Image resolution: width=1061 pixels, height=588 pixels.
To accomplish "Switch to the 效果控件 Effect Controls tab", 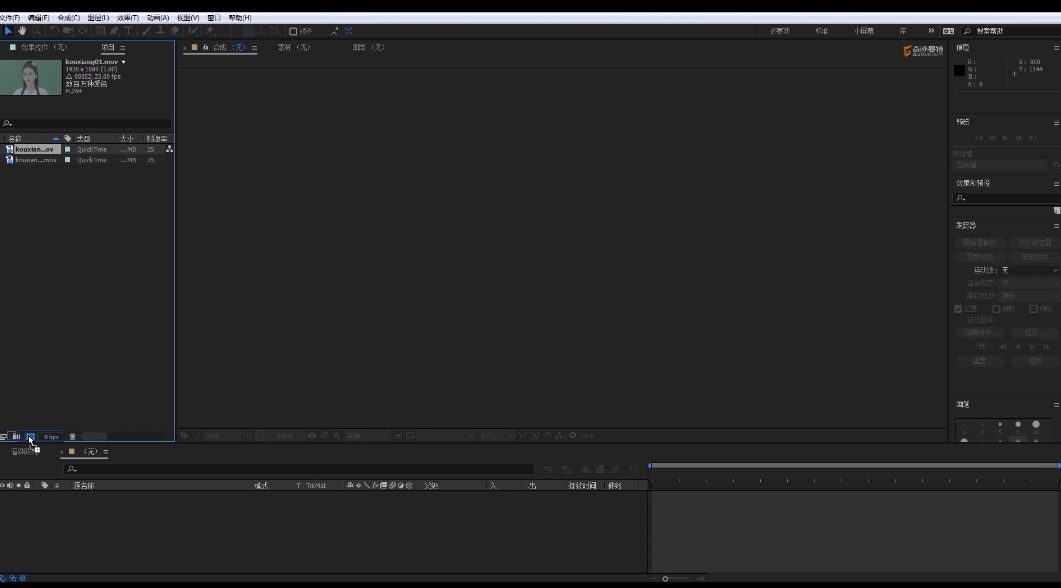I will tap(40, 47).
